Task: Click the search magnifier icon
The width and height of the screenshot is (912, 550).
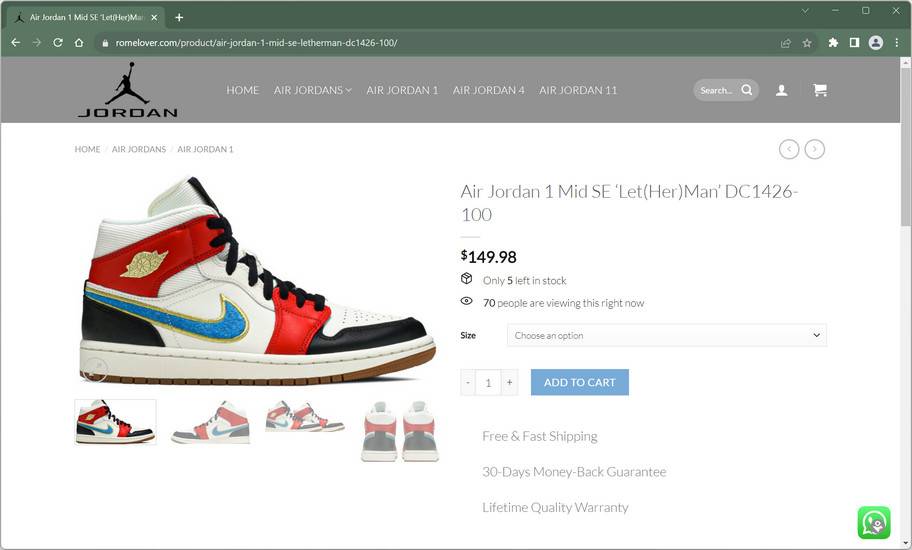Action: pyautogui.click(x=747, y=90)
